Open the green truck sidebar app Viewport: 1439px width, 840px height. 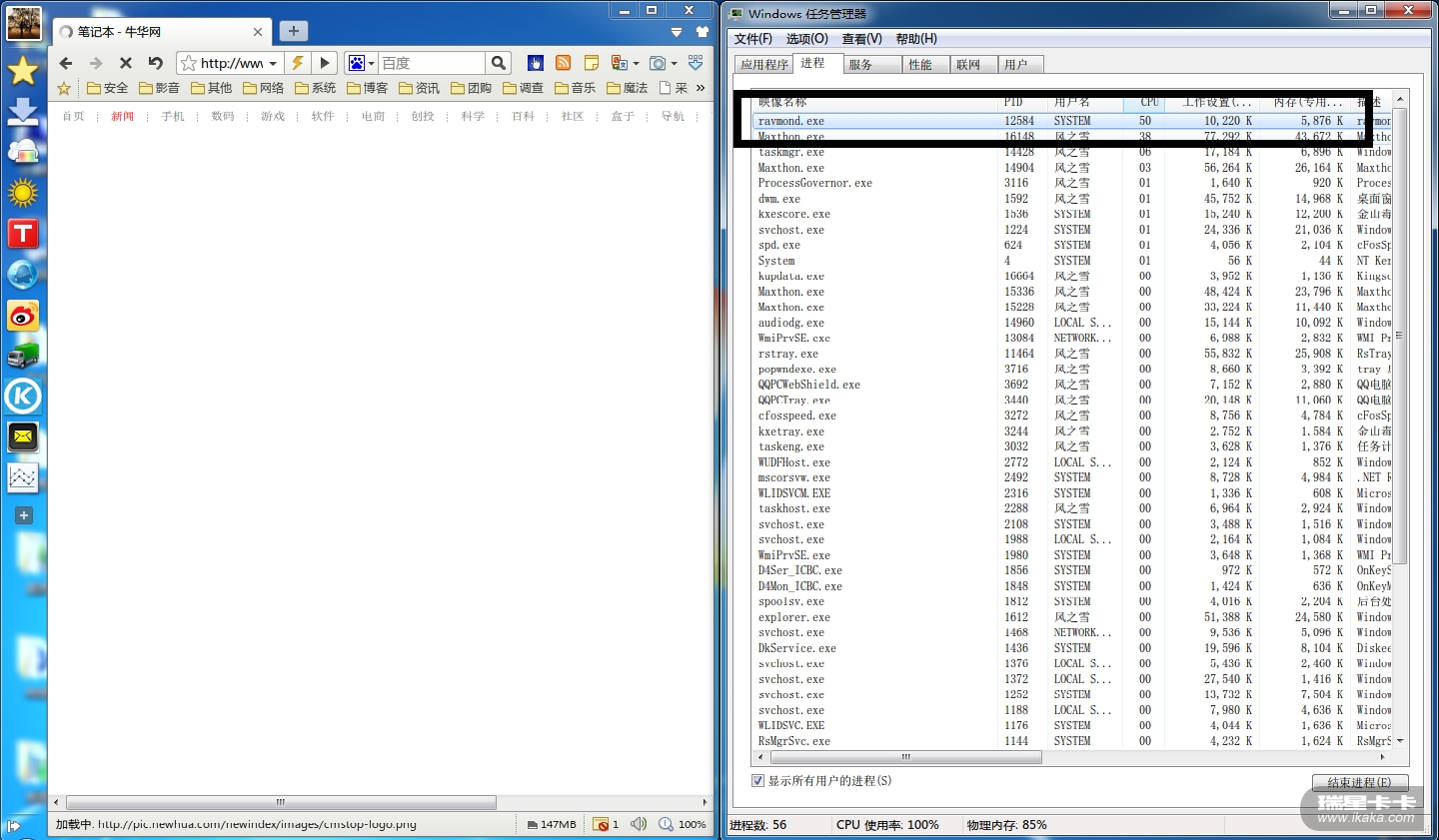[23, 356]
